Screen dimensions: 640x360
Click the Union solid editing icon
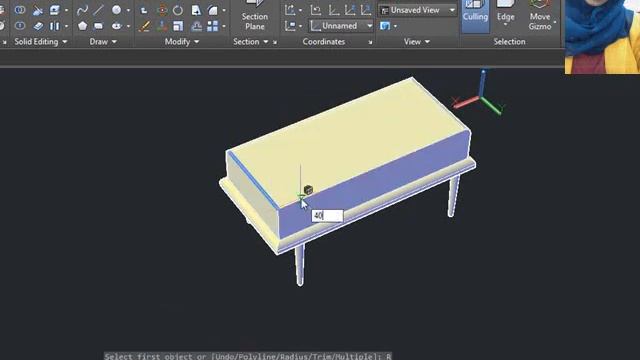(x=20, y=10)
